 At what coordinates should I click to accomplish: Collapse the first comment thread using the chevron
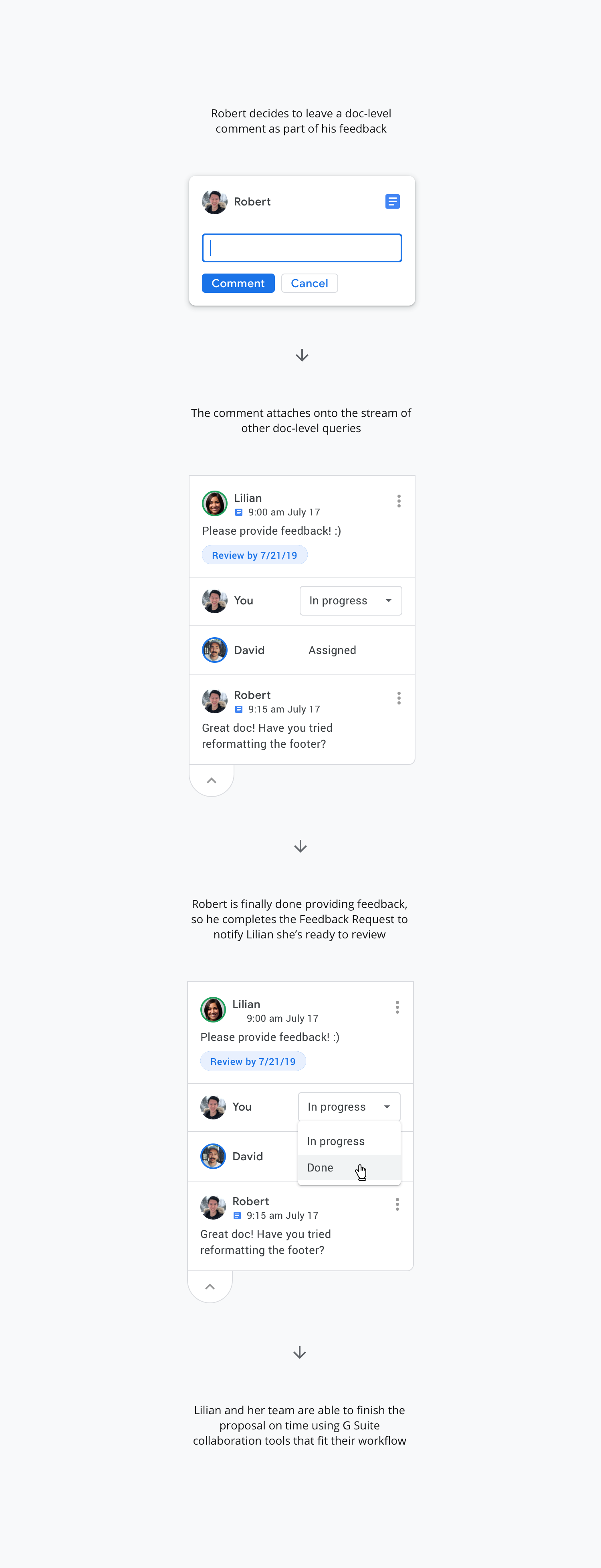tap(211, 780)
